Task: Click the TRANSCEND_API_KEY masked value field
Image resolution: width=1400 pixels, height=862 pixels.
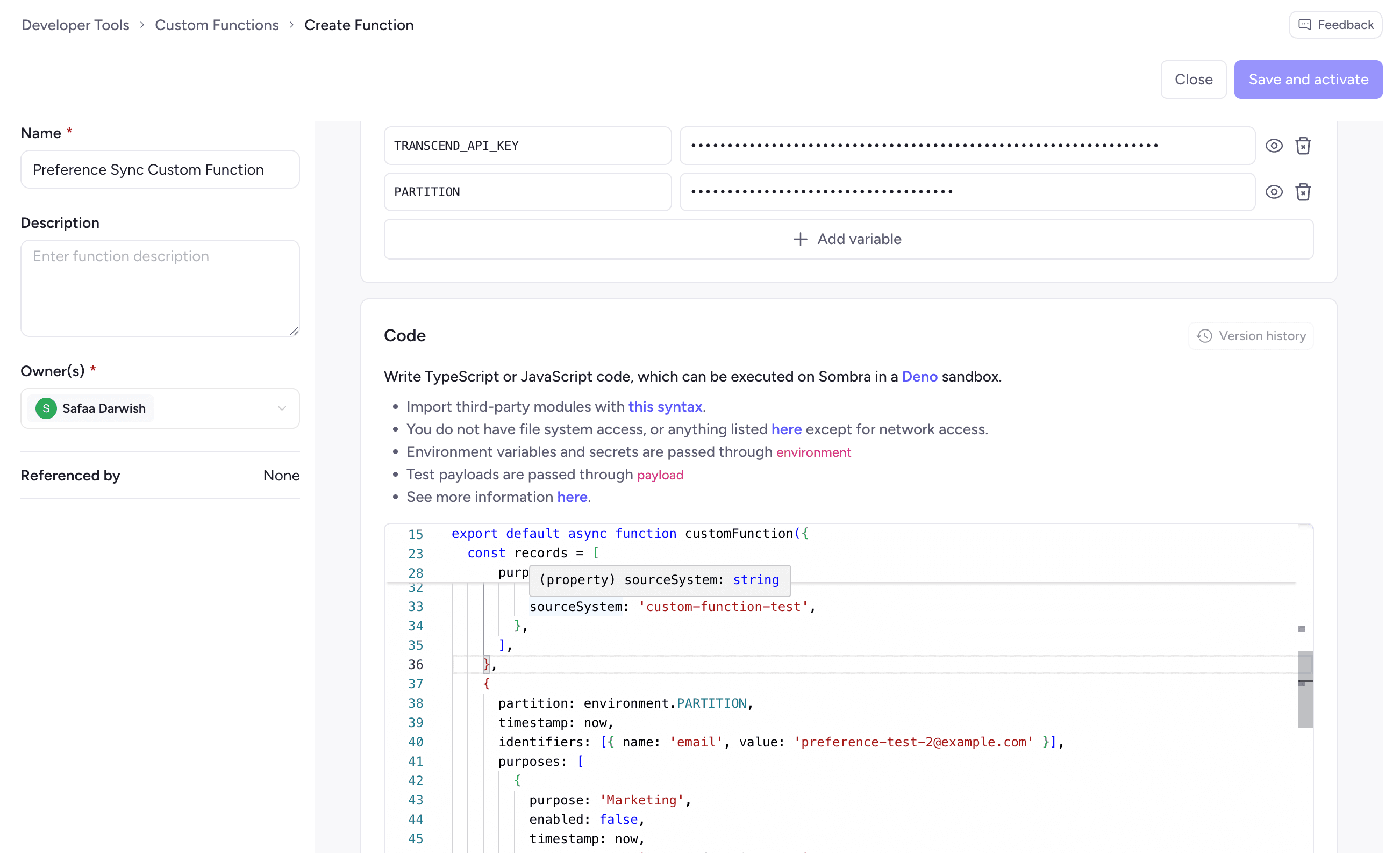Action: (x=967, y=146)
